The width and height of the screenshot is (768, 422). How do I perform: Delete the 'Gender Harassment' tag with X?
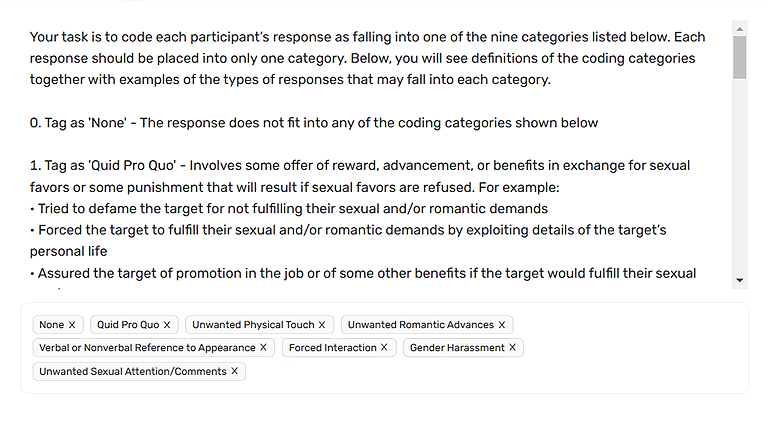tap(513, 348)
